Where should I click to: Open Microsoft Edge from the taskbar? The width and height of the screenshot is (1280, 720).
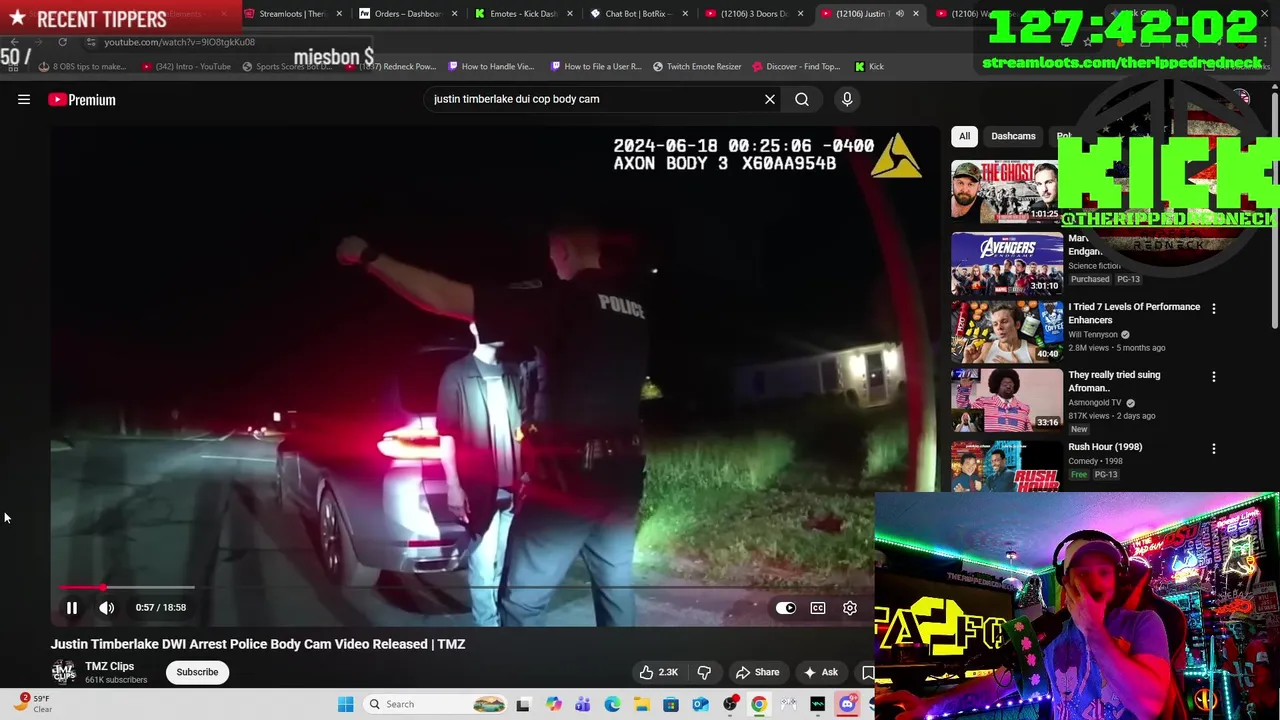[x=612, y=704]
